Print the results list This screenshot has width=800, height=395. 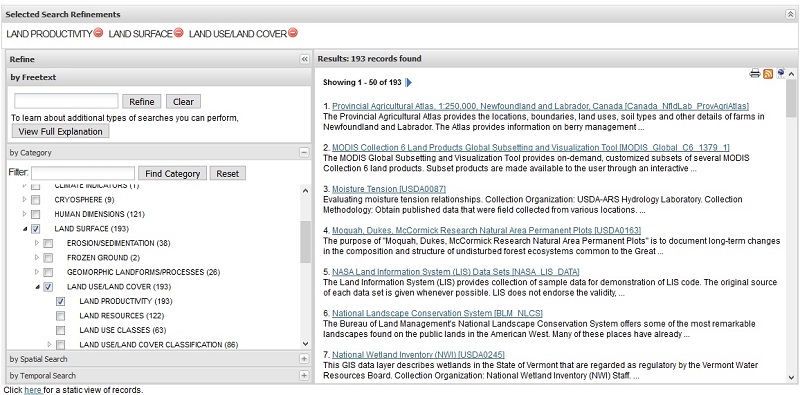(x=755, y=73)
